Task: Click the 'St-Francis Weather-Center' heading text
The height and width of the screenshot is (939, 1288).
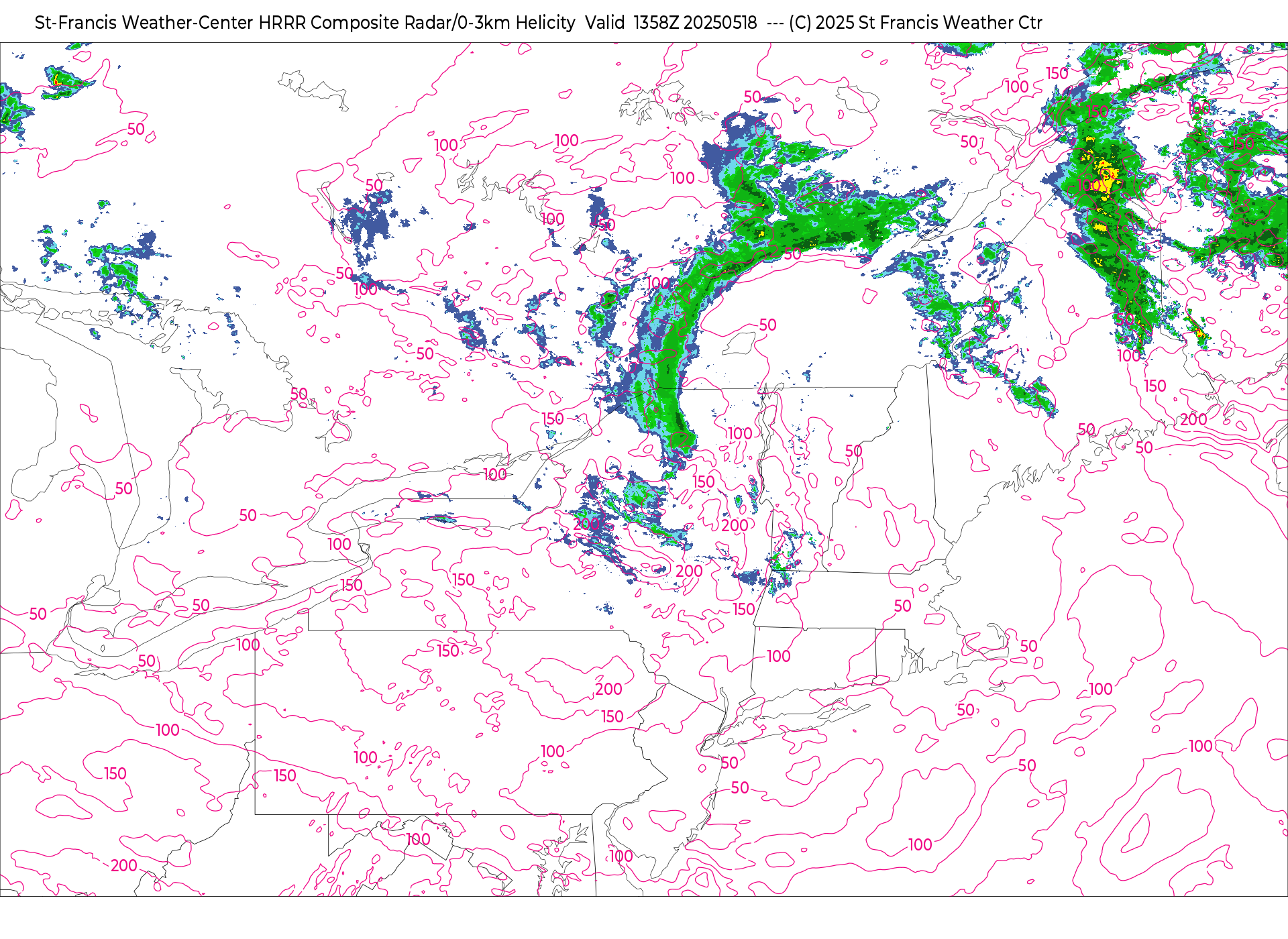Action: [x=144, y=23]
